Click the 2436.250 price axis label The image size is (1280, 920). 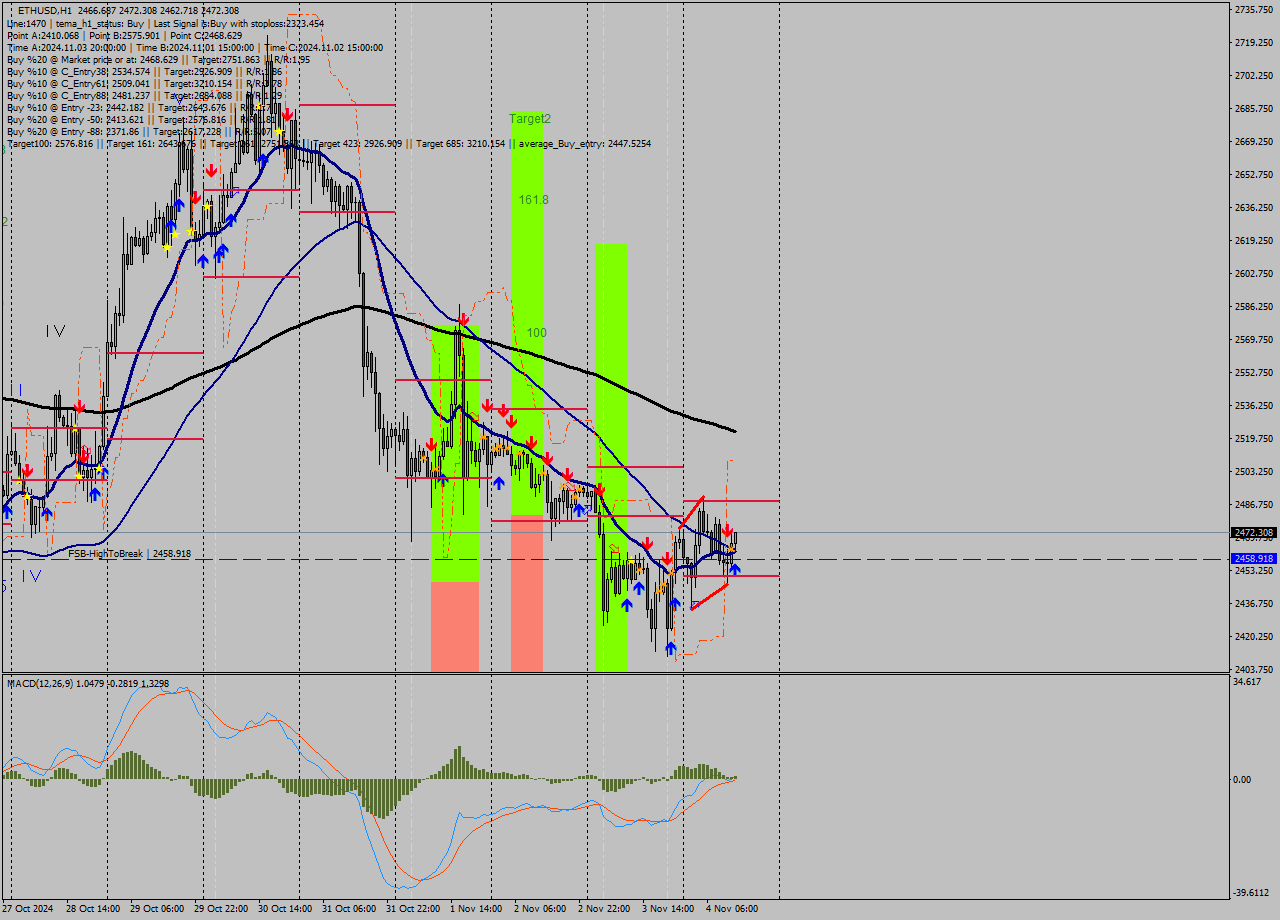pos(1253,603)
